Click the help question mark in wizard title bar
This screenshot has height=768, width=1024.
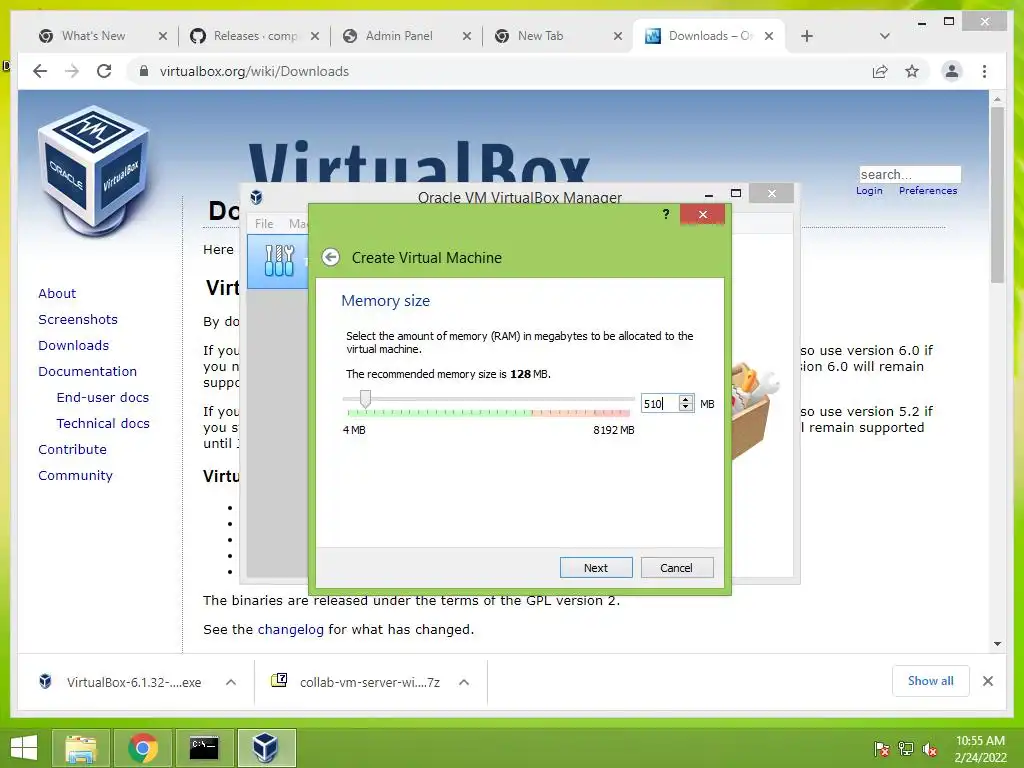tap(665, 214)
